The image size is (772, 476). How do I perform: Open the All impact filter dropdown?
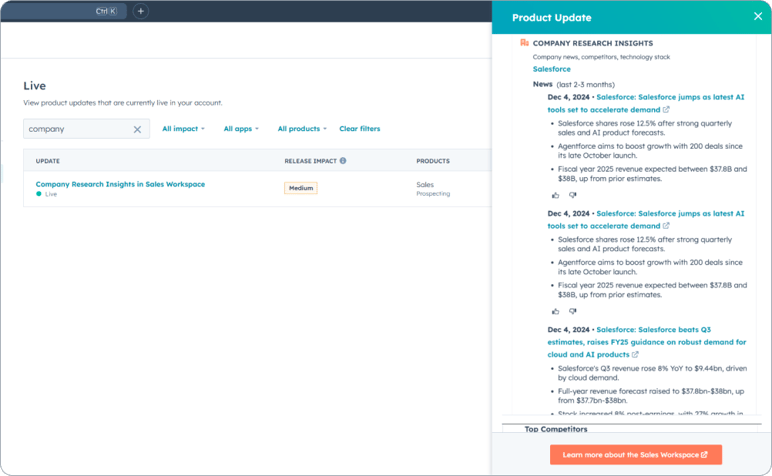tap(183, 128)
